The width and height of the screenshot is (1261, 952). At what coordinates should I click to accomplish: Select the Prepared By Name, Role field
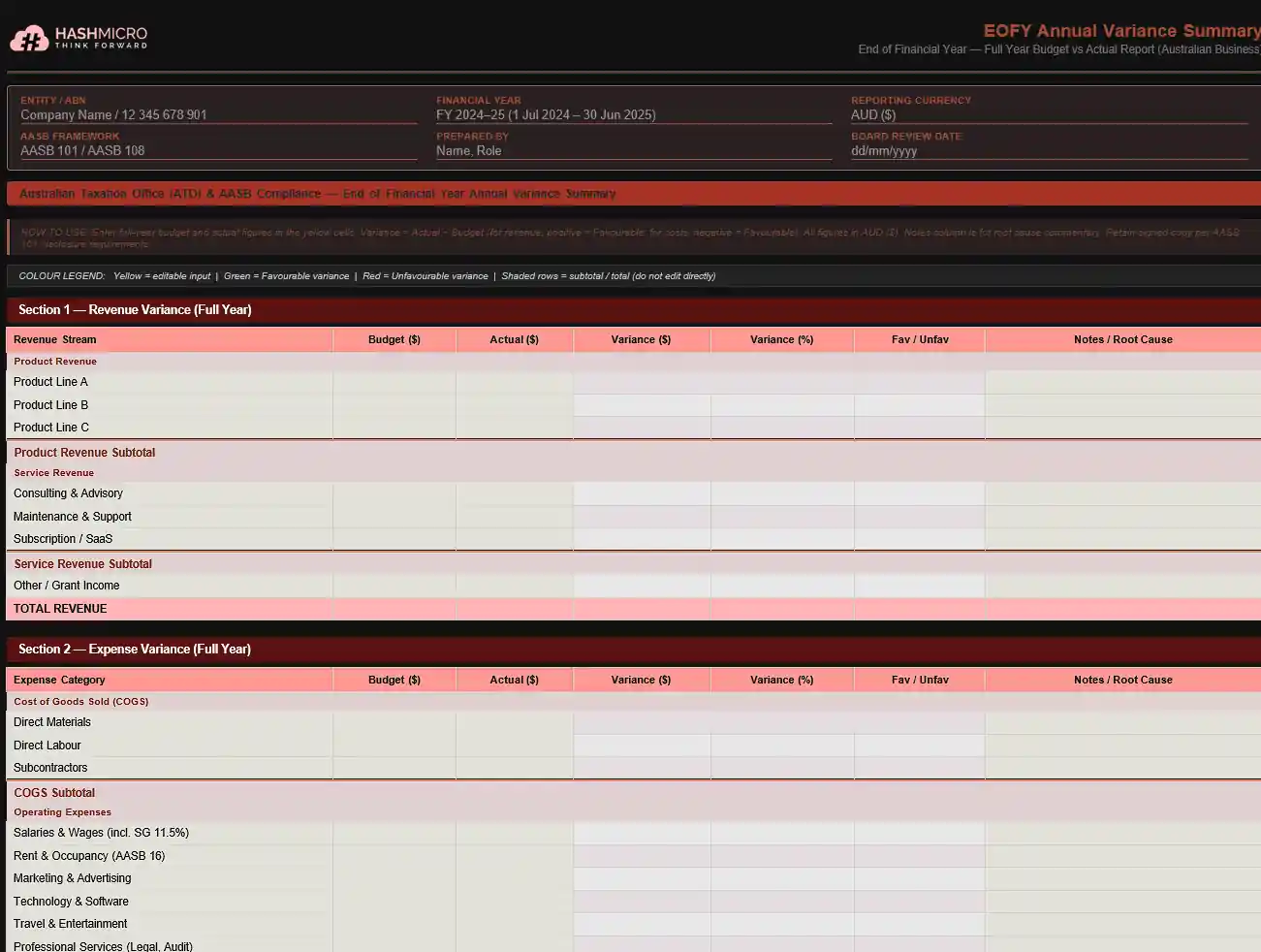point(633,151)
